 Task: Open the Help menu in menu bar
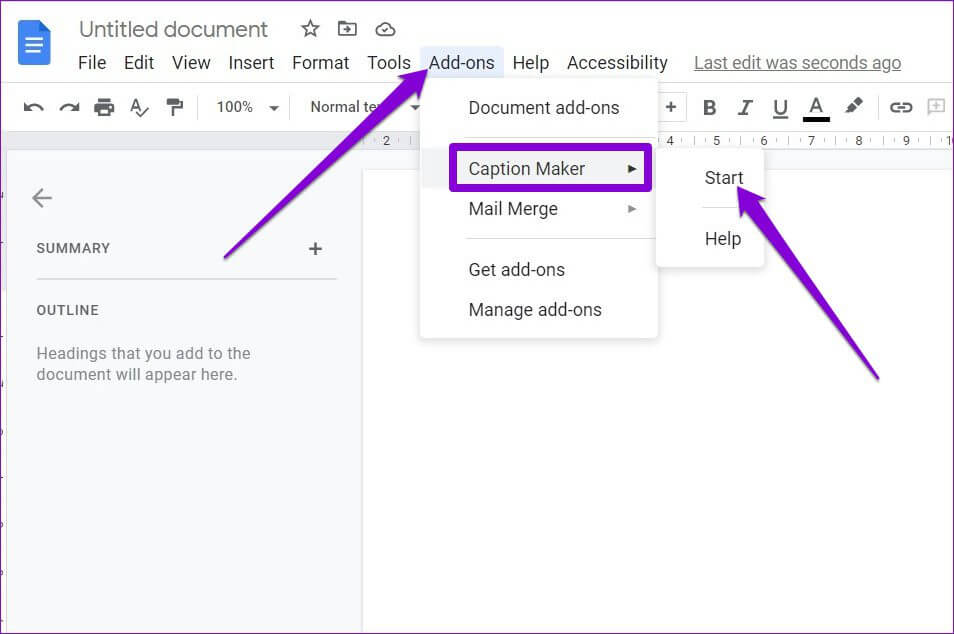[x=531, y=63]
